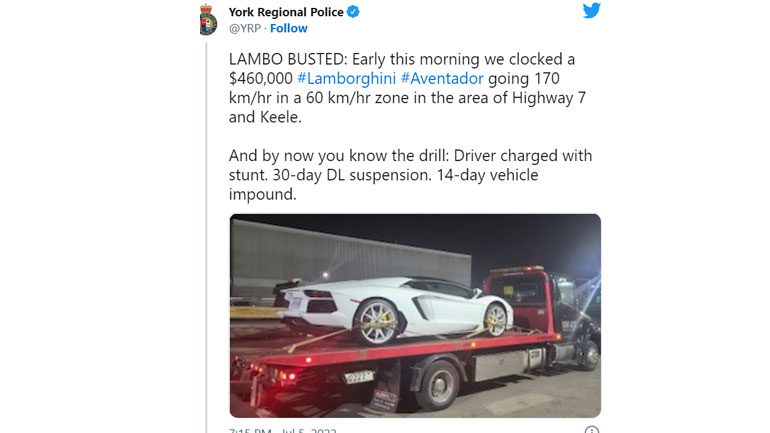770x433 pixels.
Task: Click the @YRP handle
Action: click(245, 28)
